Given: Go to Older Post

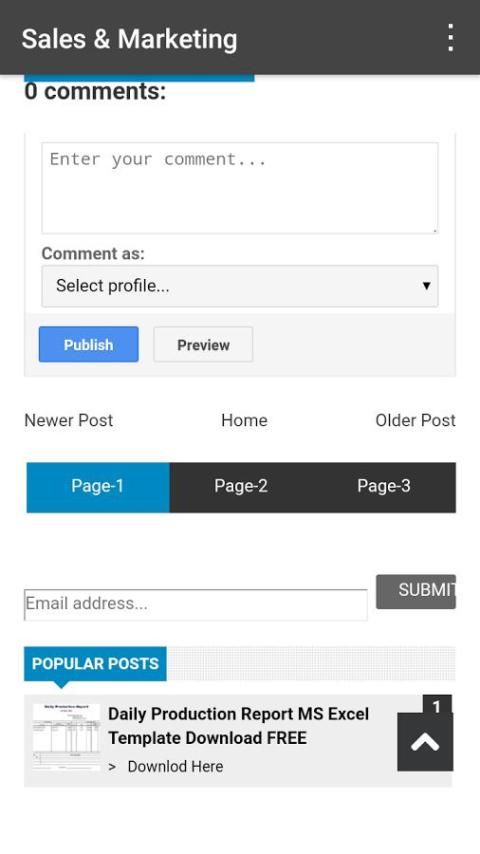Looking at the screenshot, I should [x=415, y=420].
